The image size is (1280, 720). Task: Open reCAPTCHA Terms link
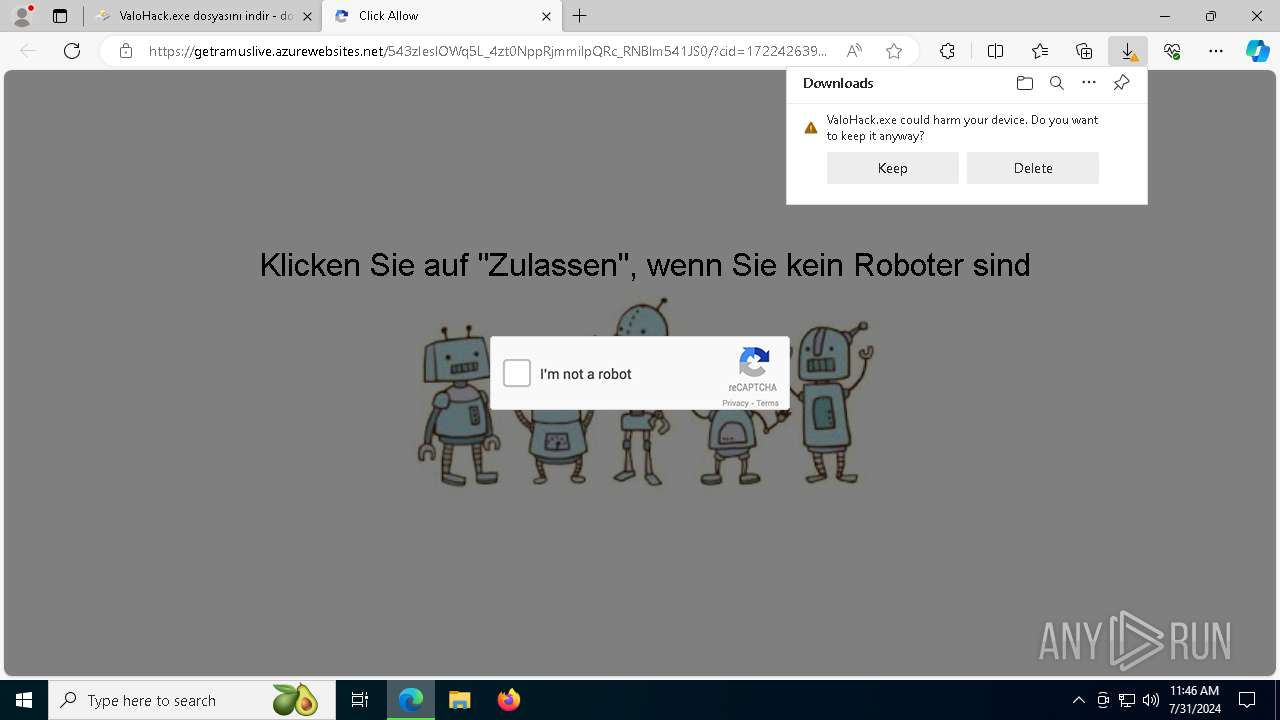click(x=767, y=403)
